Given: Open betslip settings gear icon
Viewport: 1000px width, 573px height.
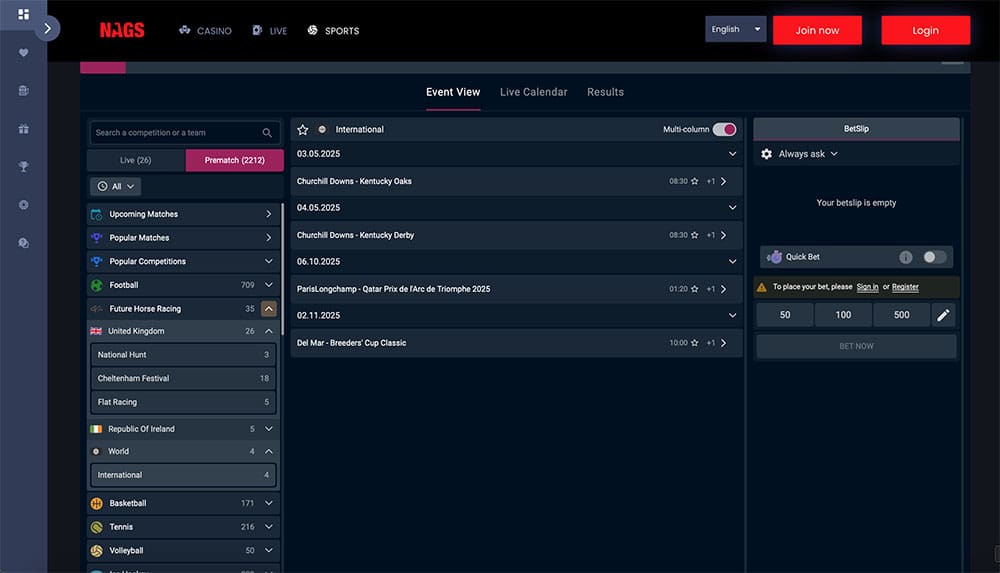Looking at the screenshot, I should 767,154.
